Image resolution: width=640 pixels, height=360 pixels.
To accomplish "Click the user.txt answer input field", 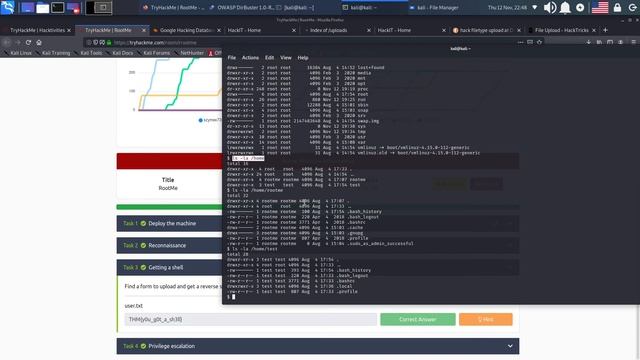I will click(251, 319).
